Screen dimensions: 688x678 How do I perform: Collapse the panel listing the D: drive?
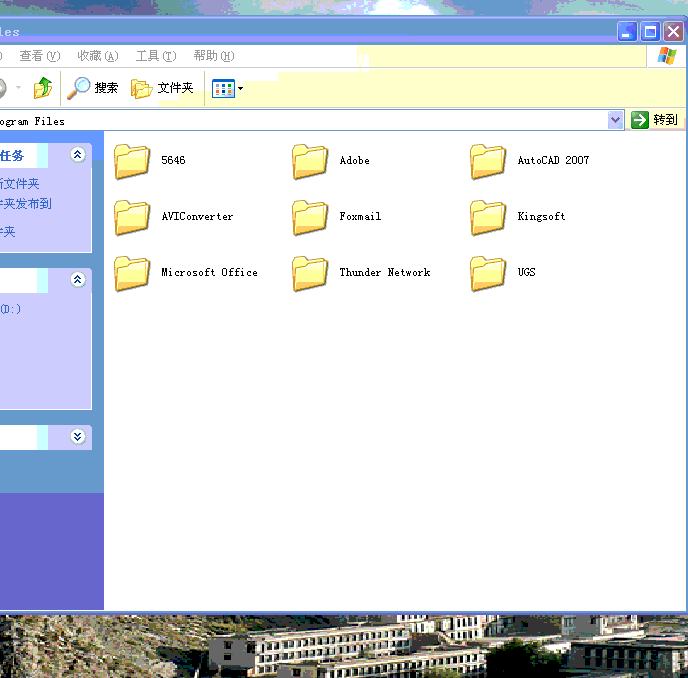tap(78, 280)
